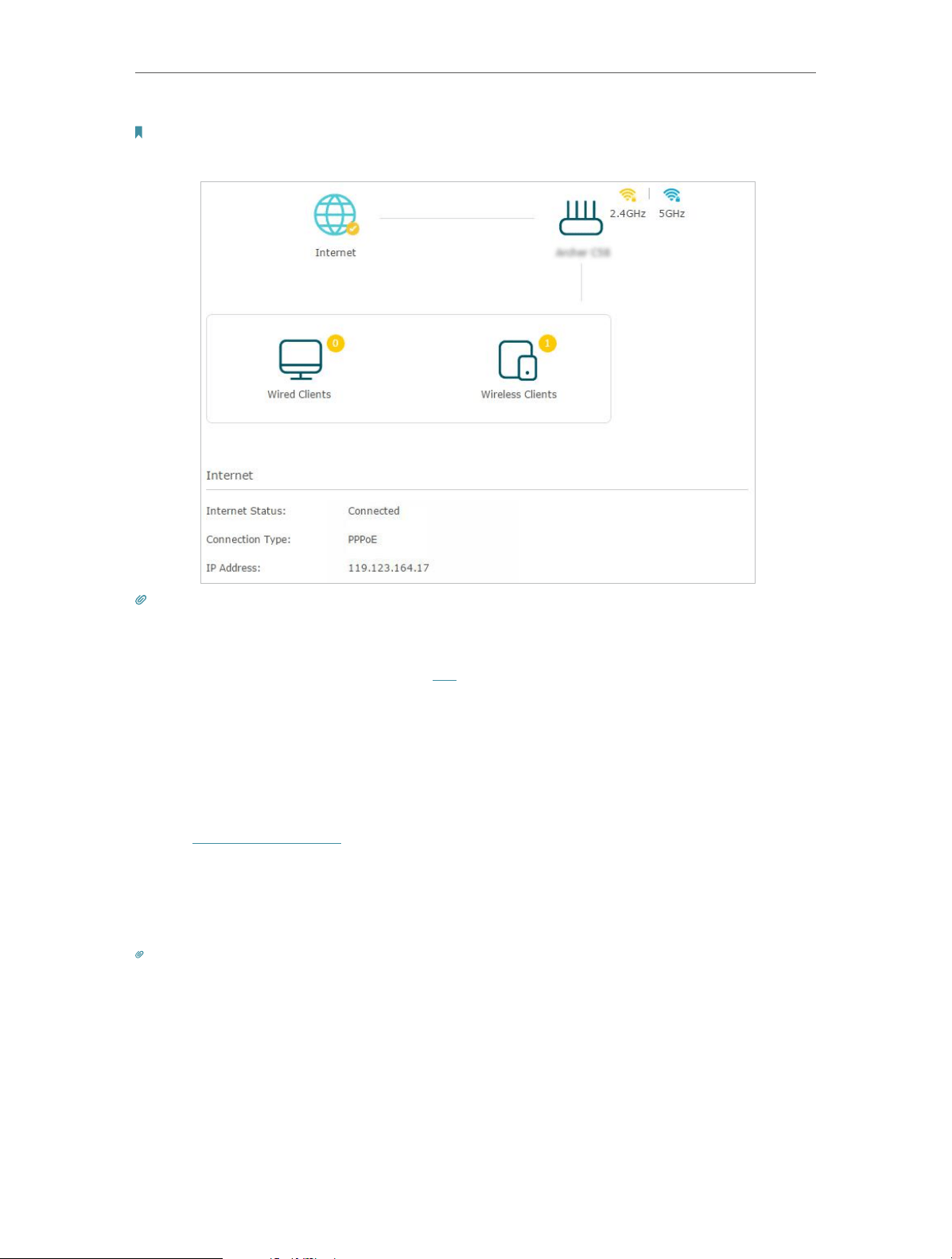Click the Wireless Clients count badge 1

tap(547, 344)
